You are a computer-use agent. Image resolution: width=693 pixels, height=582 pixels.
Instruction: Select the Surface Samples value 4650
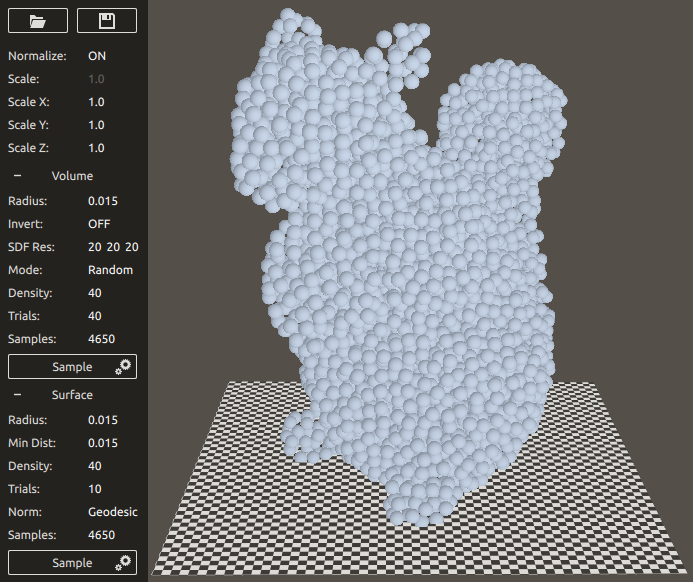pyautogui.click(x=101, y=535)
